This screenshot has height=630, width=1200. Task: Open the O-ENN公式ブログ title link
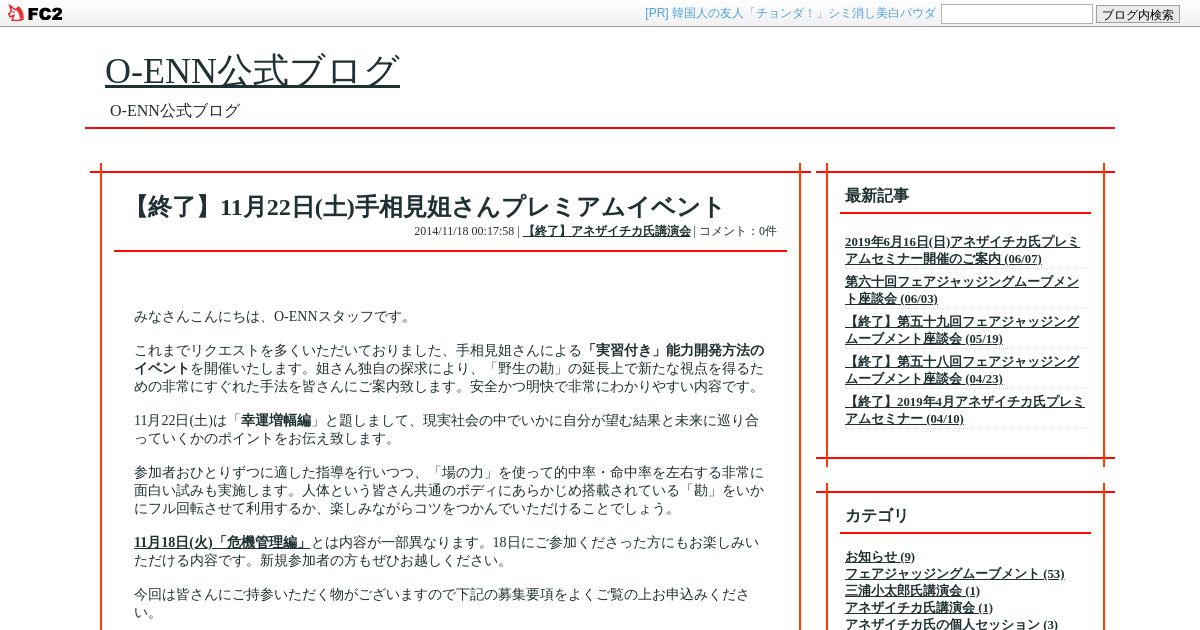pos(252,71)
